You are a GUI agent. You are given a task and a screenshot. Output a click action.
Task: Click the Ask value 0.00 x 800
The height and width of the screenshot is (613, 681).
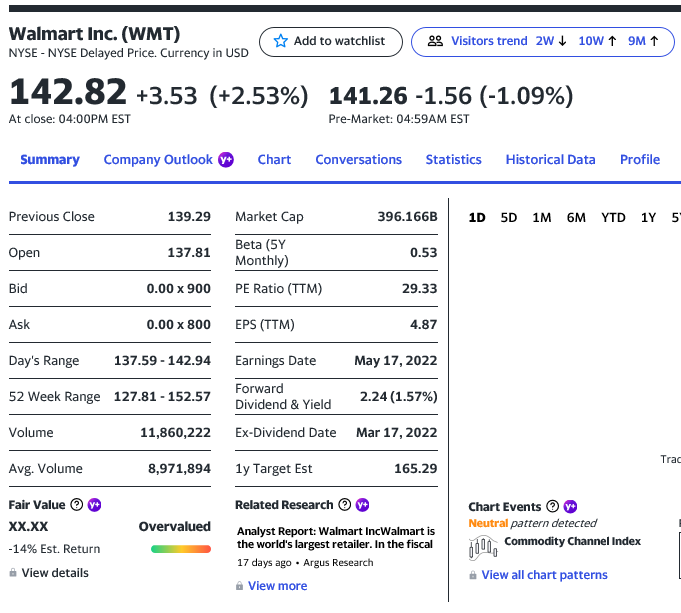[179, 325]
